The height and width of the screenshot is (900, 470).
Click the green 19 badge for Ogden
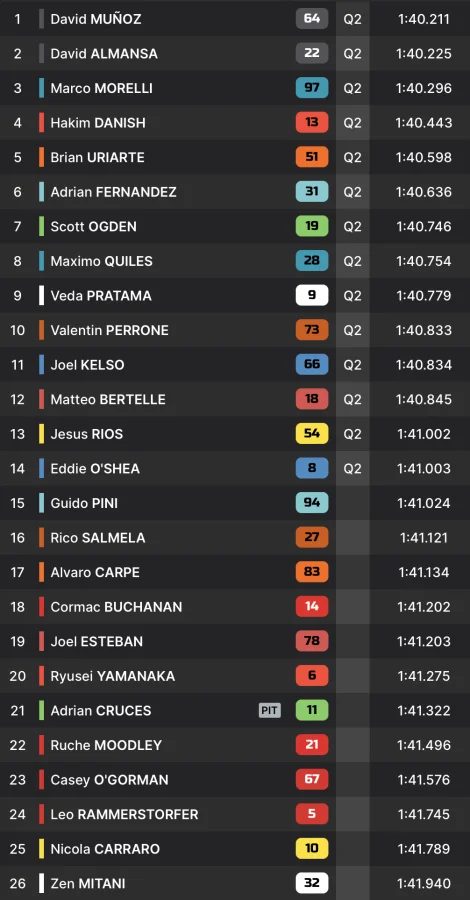tap(312, 226)
